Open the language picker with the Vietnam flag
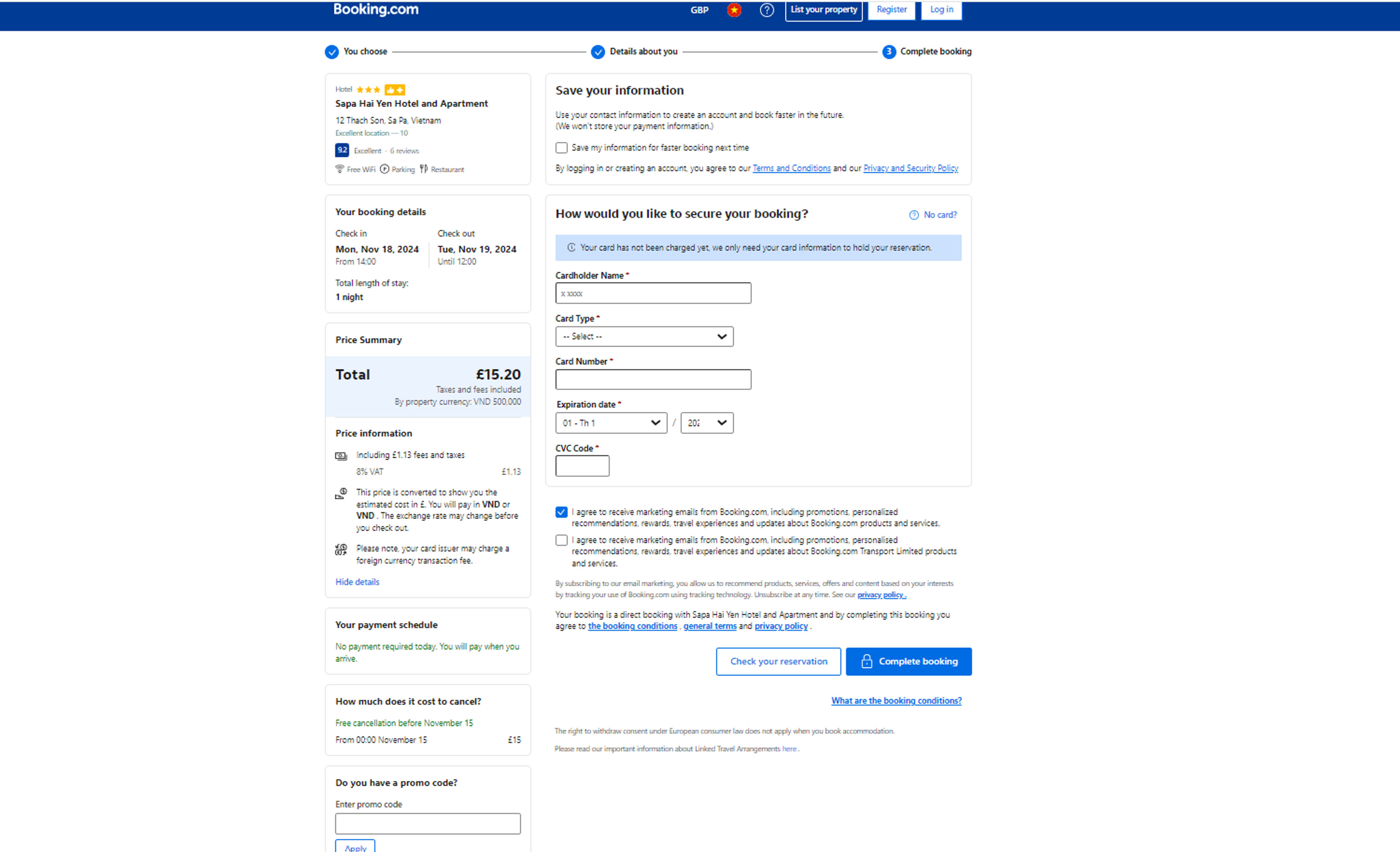 tap(734, 9)
